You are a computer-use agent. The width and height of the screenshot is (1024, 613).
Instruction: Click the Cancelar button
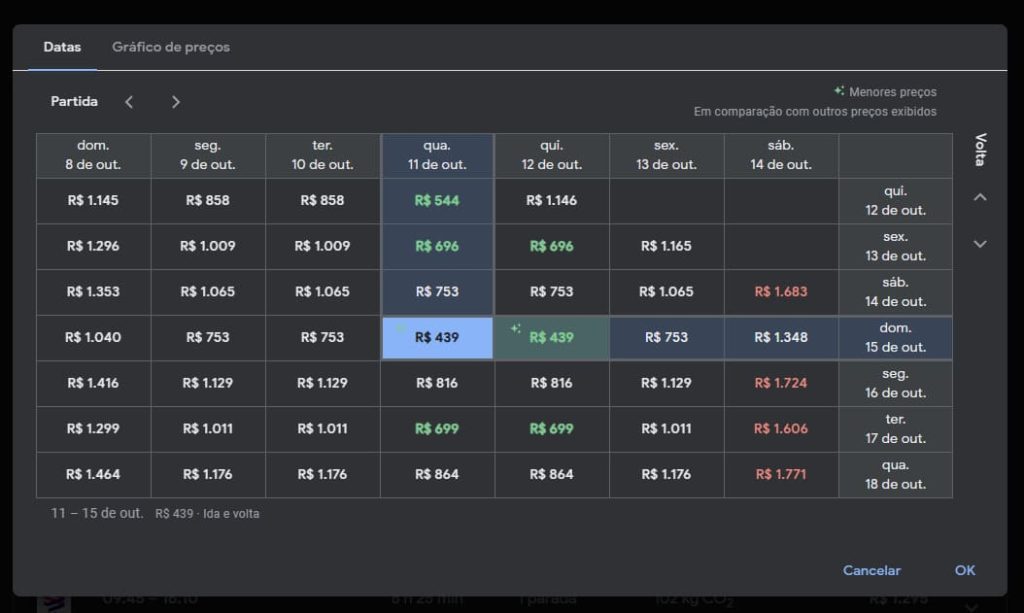click(871, 571)
